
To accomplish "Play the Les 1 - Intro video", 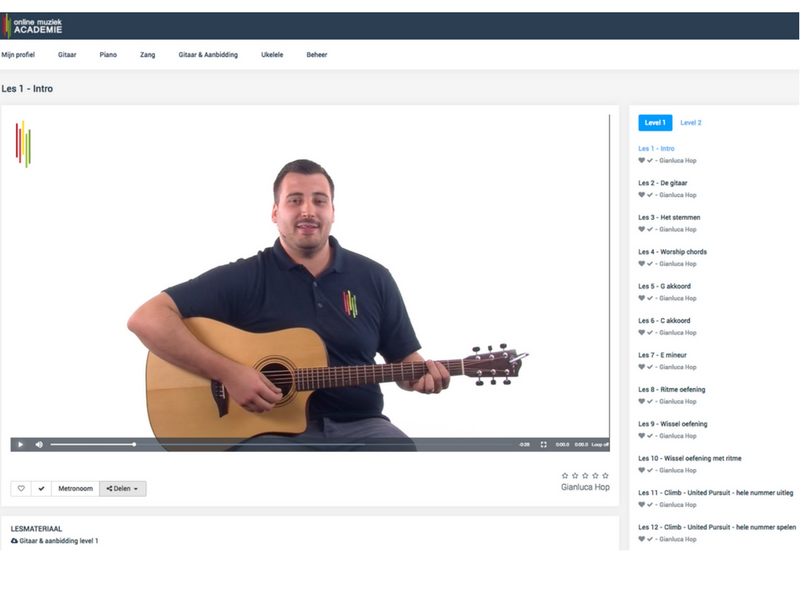I will pos(20,444).
